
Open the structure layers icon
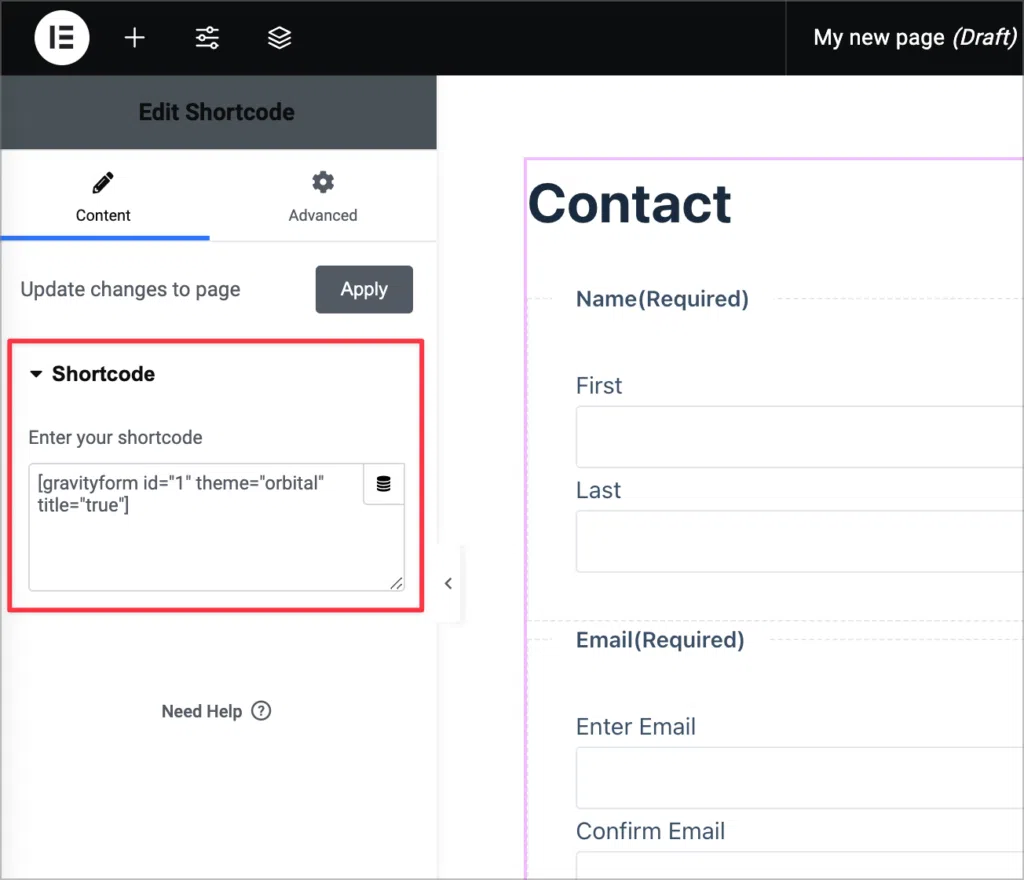point(280,37)
